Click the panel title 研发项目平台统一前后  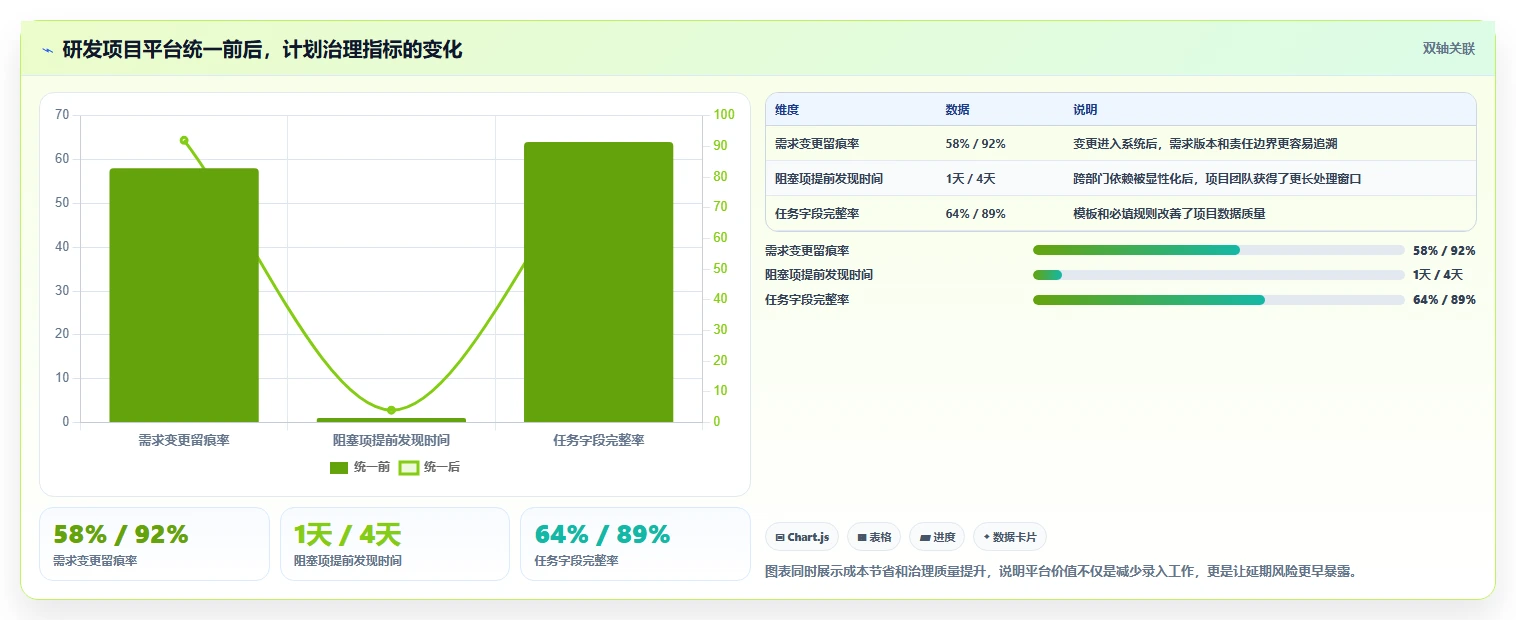(x=262, y=50)
